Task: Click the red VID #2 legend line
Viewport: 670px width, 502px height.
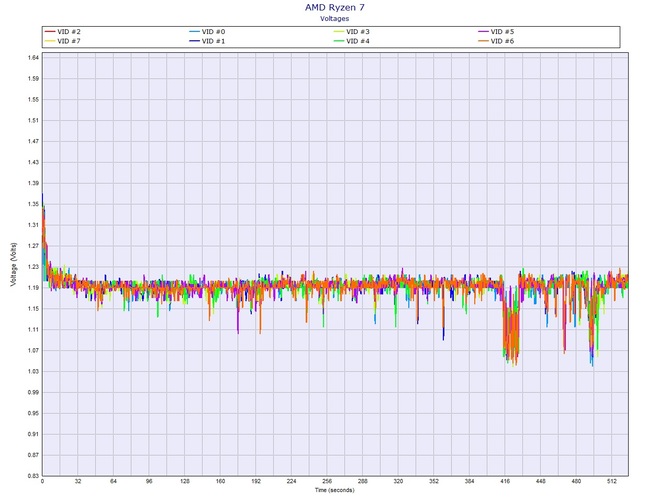Action: tap(50, 32)
